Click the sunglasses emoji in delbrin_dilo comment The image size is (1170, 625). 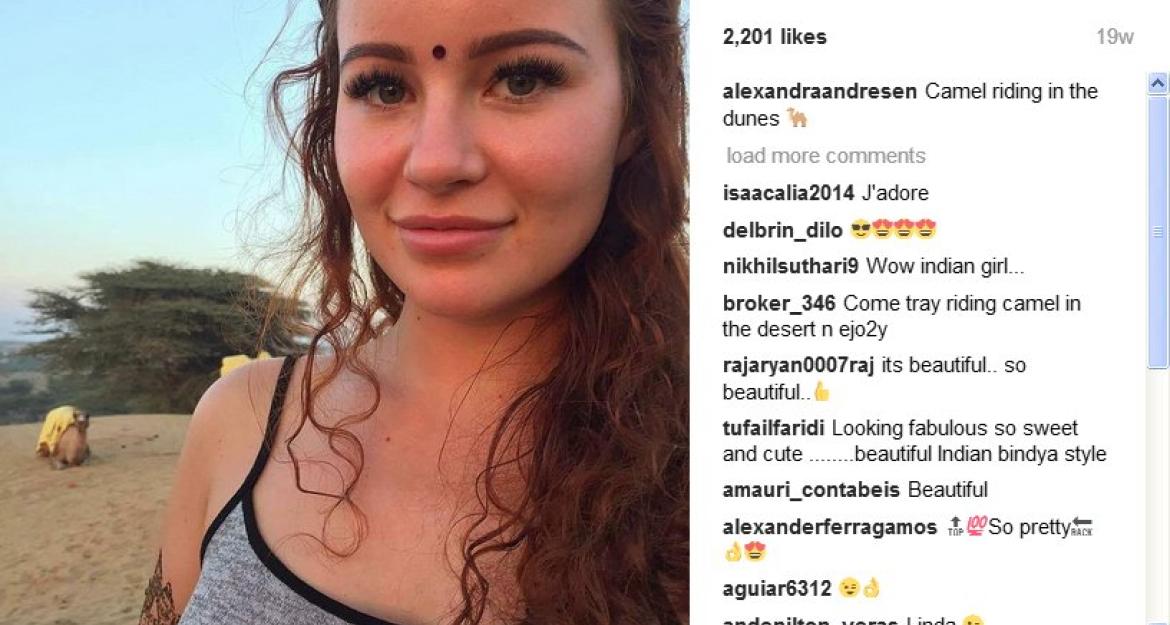click(860, 230)
